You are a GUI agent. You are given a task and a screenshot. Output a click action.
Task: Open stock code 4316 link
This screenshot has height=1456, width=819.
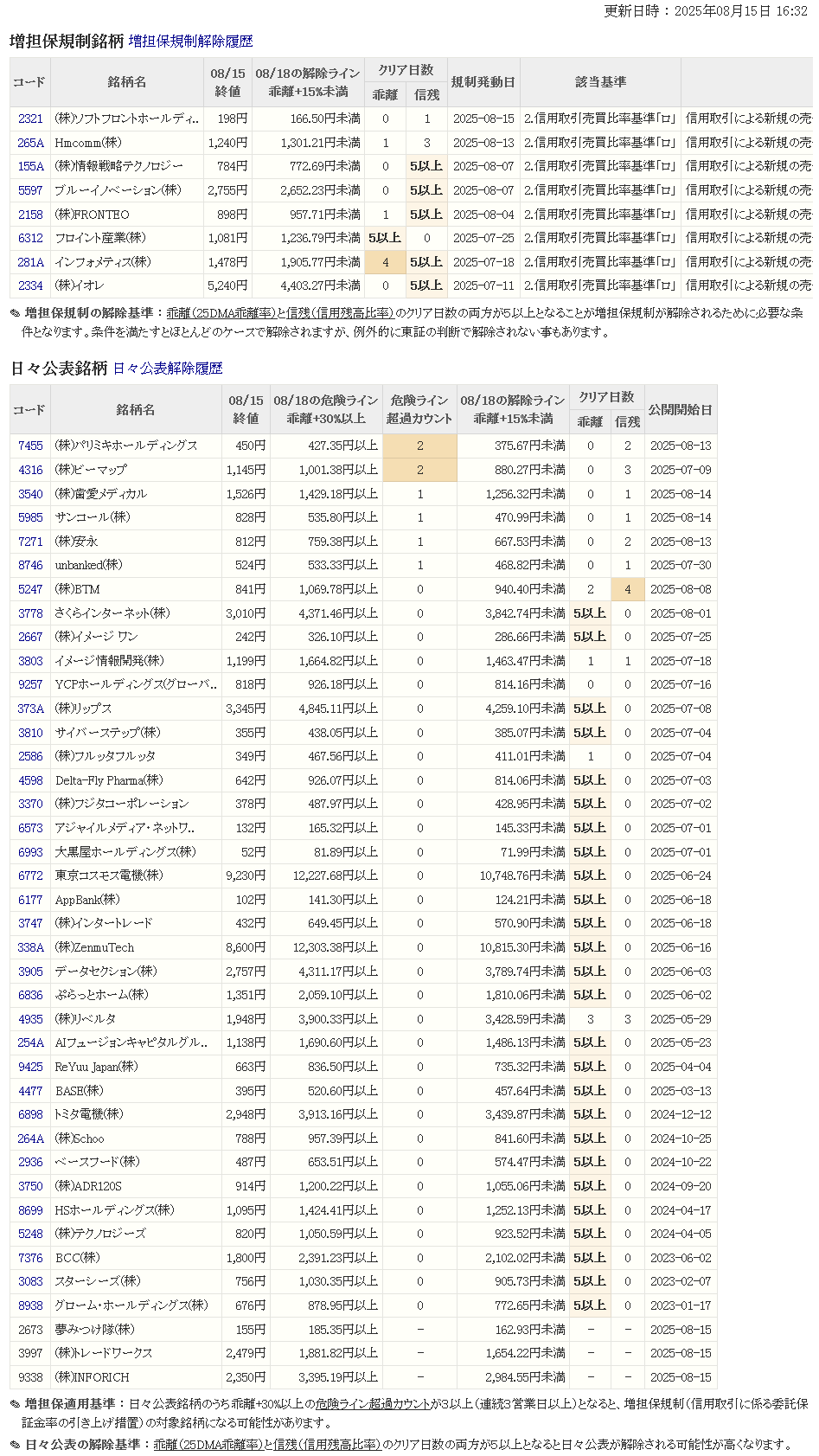30,470
